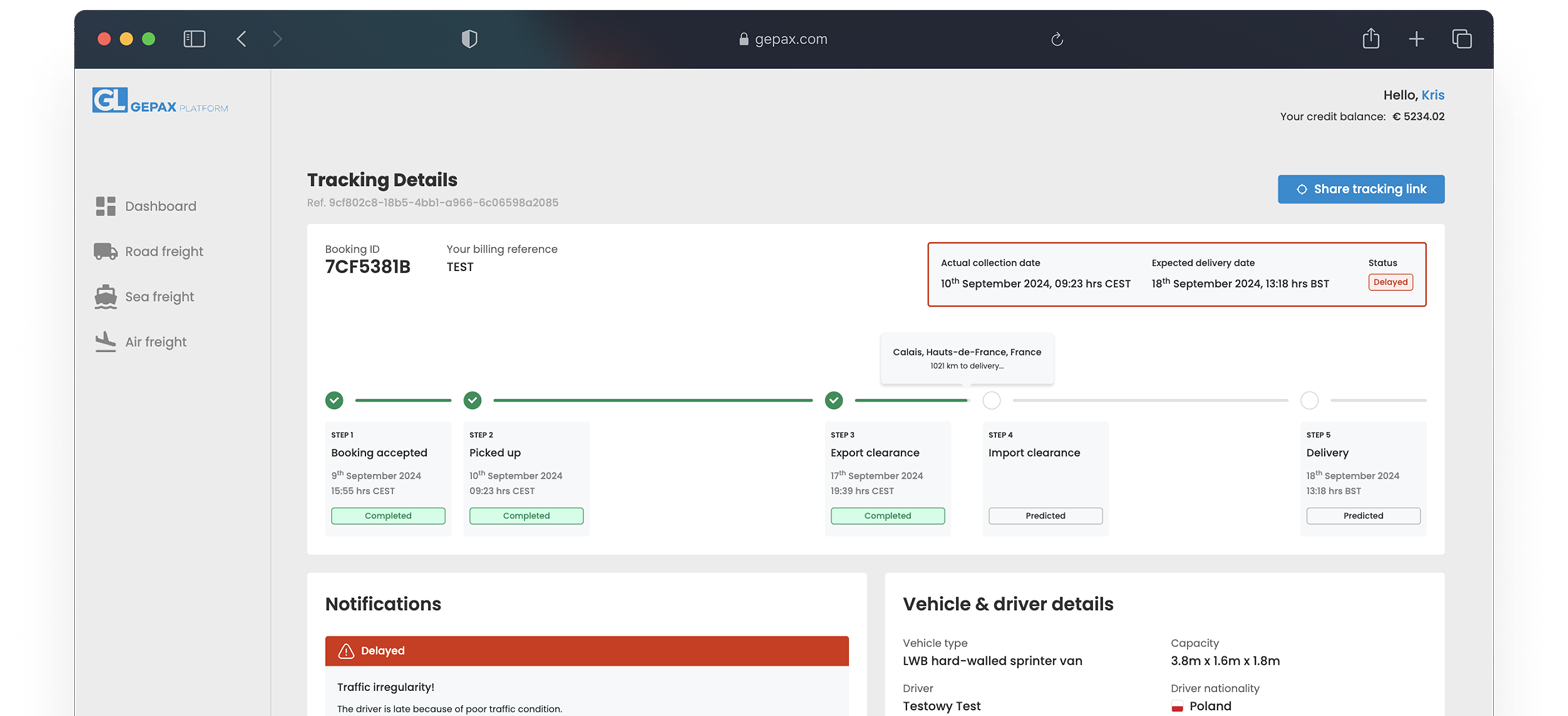Click the Predicted badge under Import clearance
The height and width of the screenshot is (716, 1568).
coord(1045,516)
